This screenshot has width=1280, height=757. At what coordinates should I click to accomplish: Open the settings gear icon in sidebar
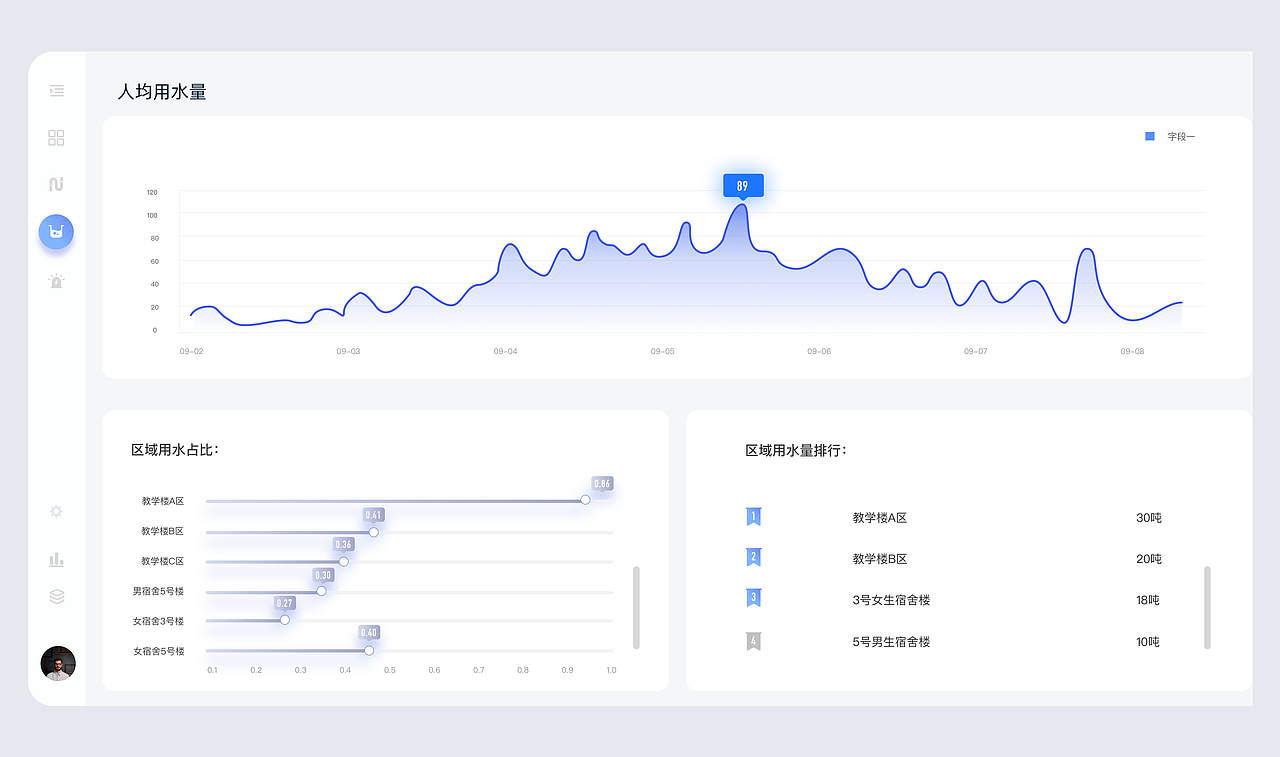tap(56, 511)
